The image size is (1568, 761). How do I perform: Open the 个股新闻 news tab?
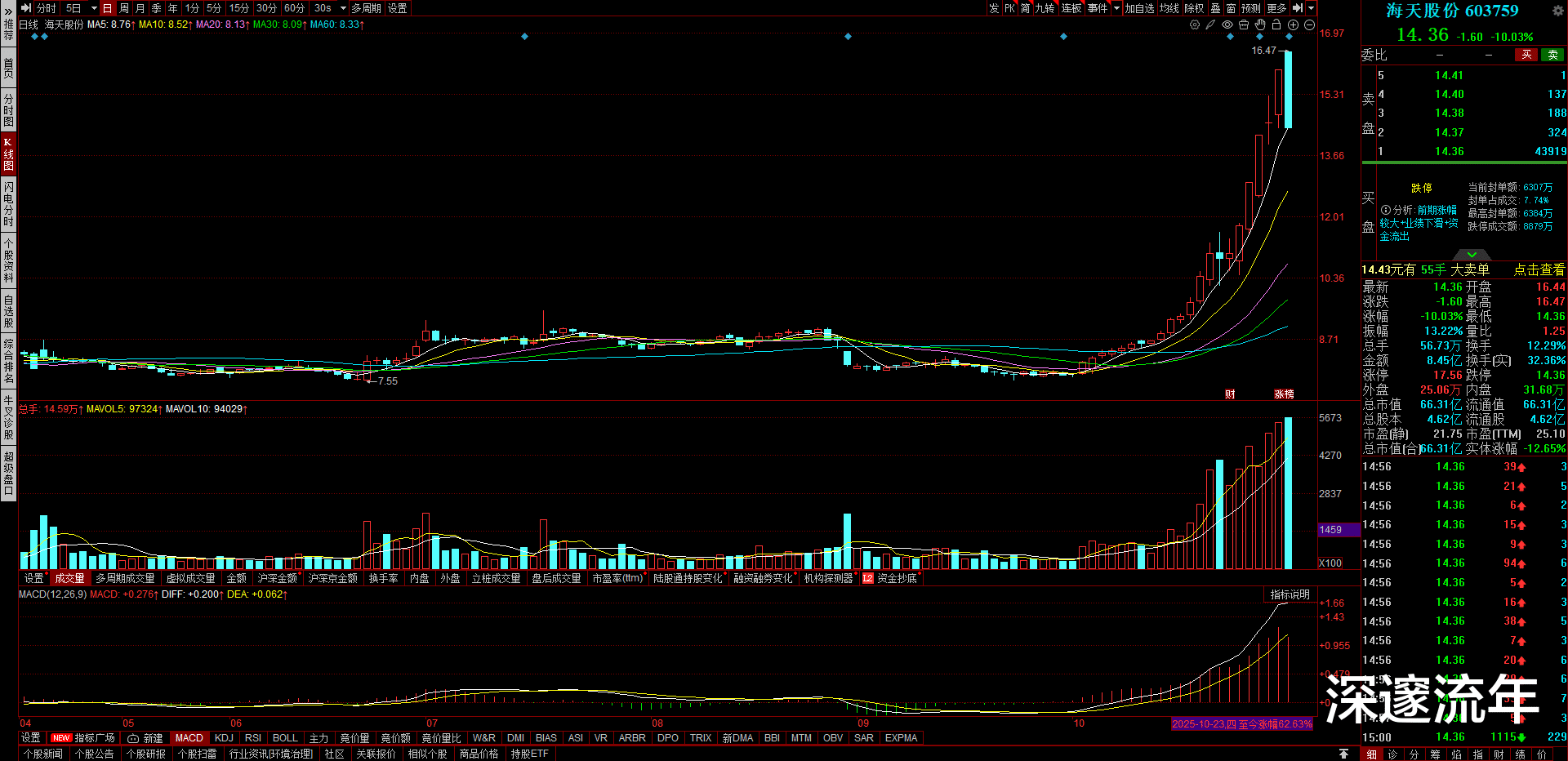tap(43, 754)
